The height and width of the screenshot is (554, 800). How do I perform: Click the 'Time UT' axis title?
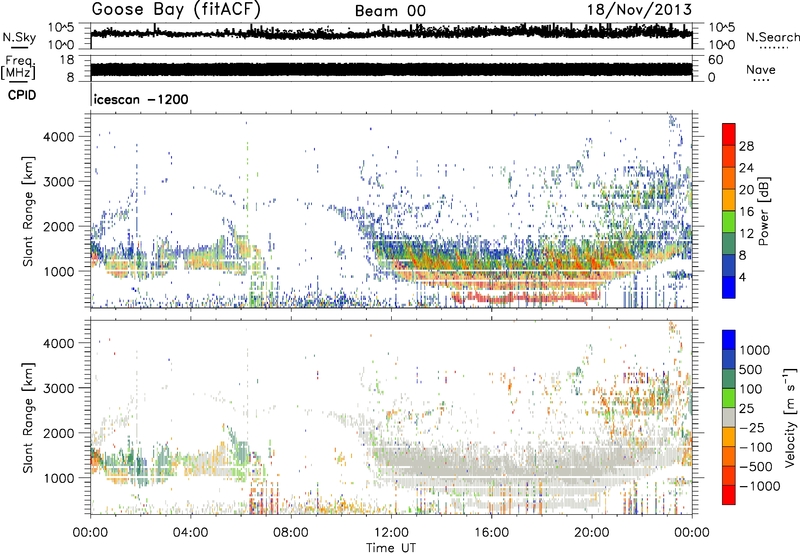click(x=391, y=548)
